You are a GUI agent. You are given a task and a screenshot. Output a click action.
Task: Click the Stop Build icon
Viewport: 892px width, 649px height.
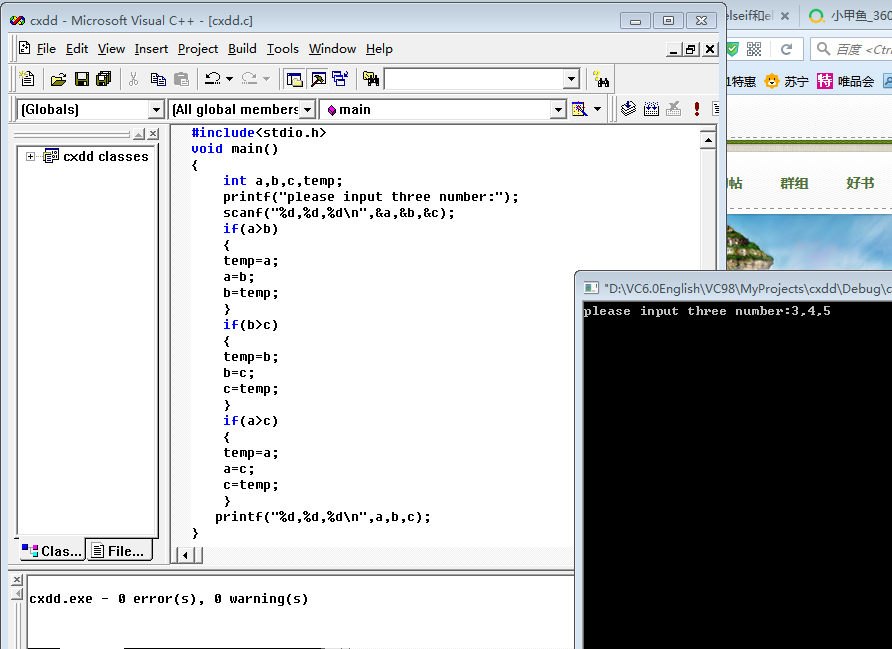674,109
